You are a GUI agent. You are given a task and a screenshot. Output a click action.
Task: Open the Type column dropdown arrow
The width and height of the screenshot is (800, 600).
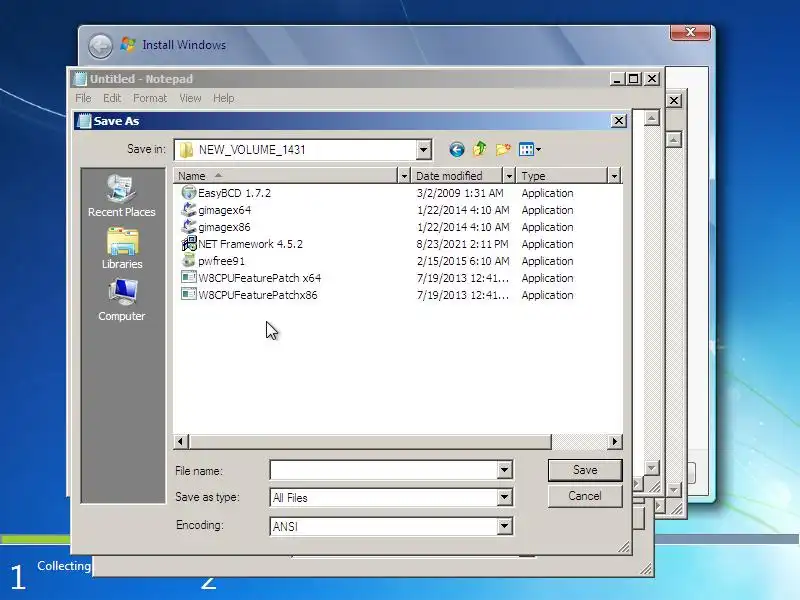coord(614,176)
